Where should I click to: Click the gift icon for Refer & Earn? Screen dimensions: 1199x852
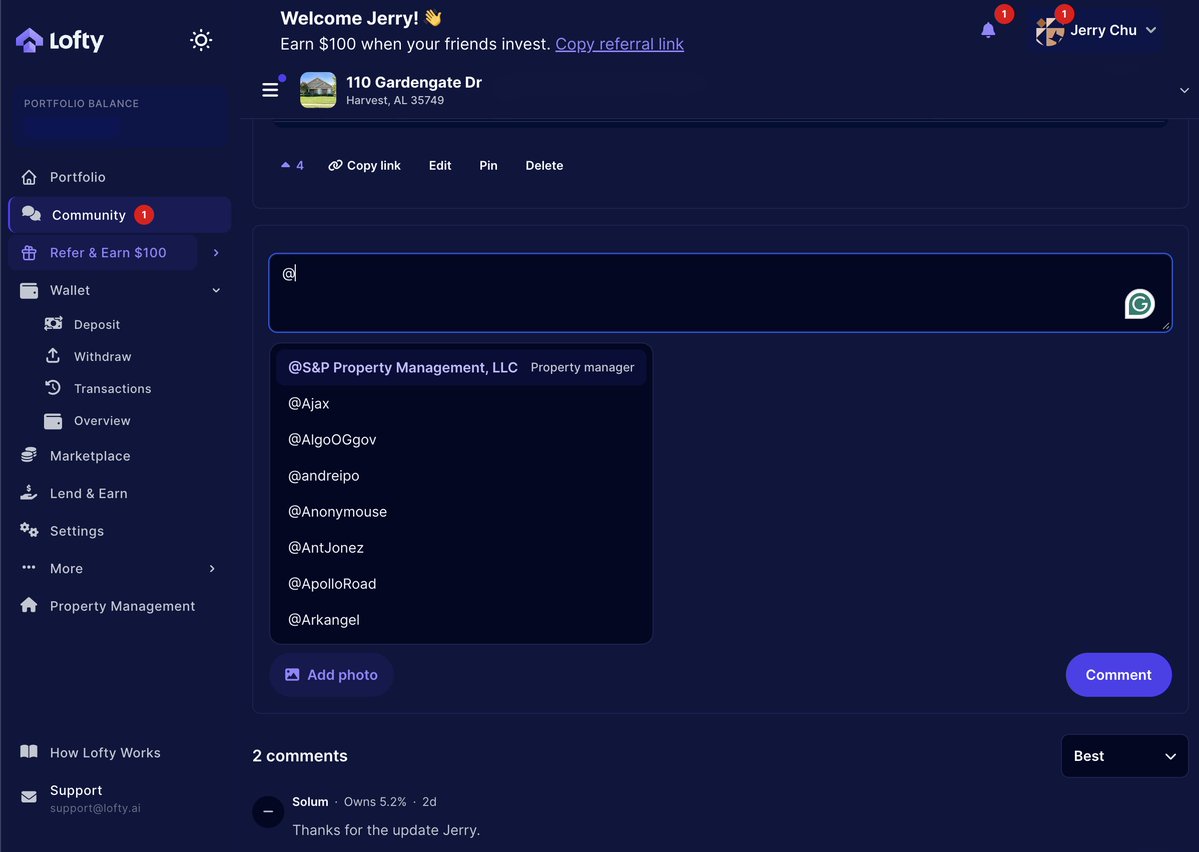29,253
